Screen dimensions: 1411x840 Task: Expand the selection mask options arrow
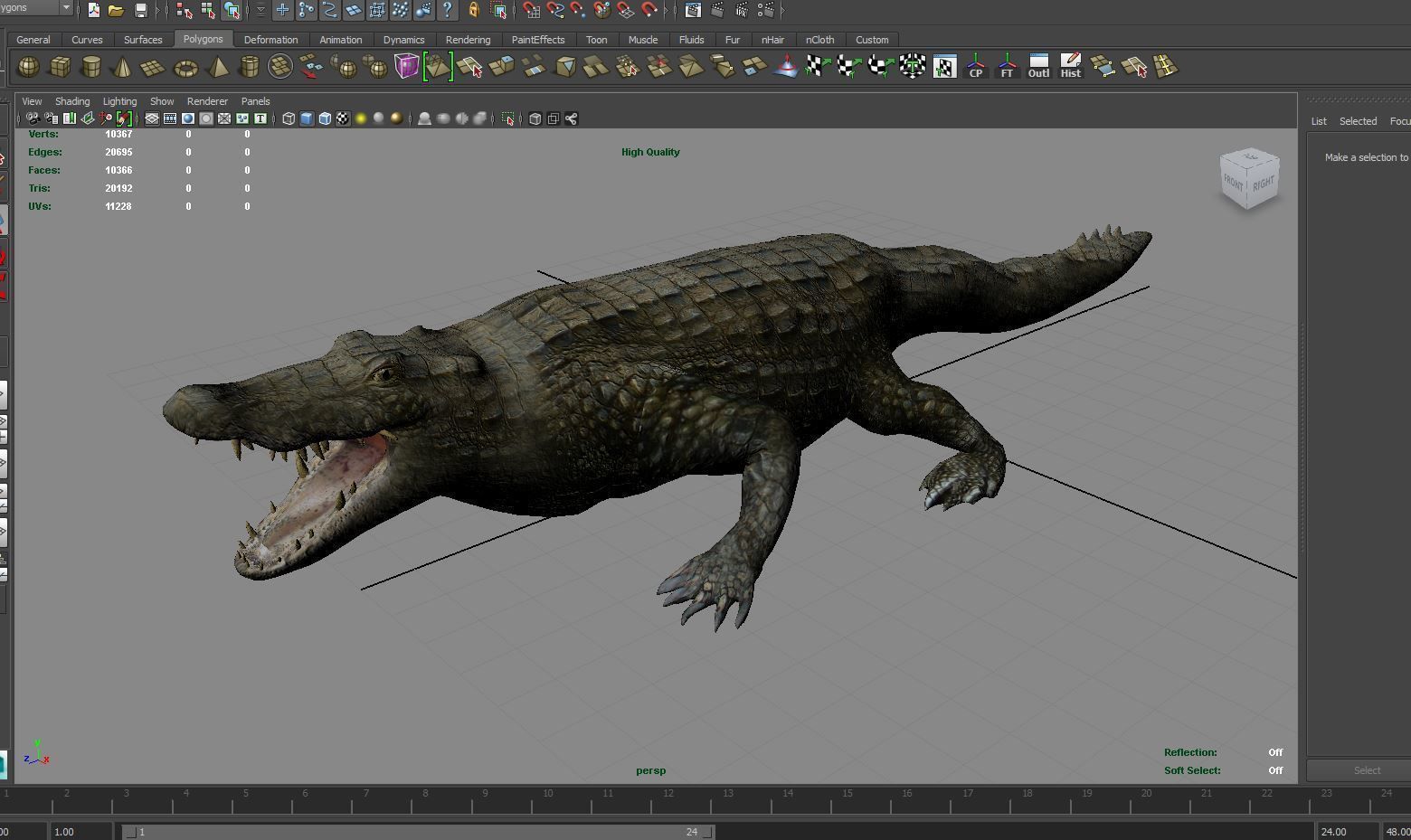coord(260,10)
